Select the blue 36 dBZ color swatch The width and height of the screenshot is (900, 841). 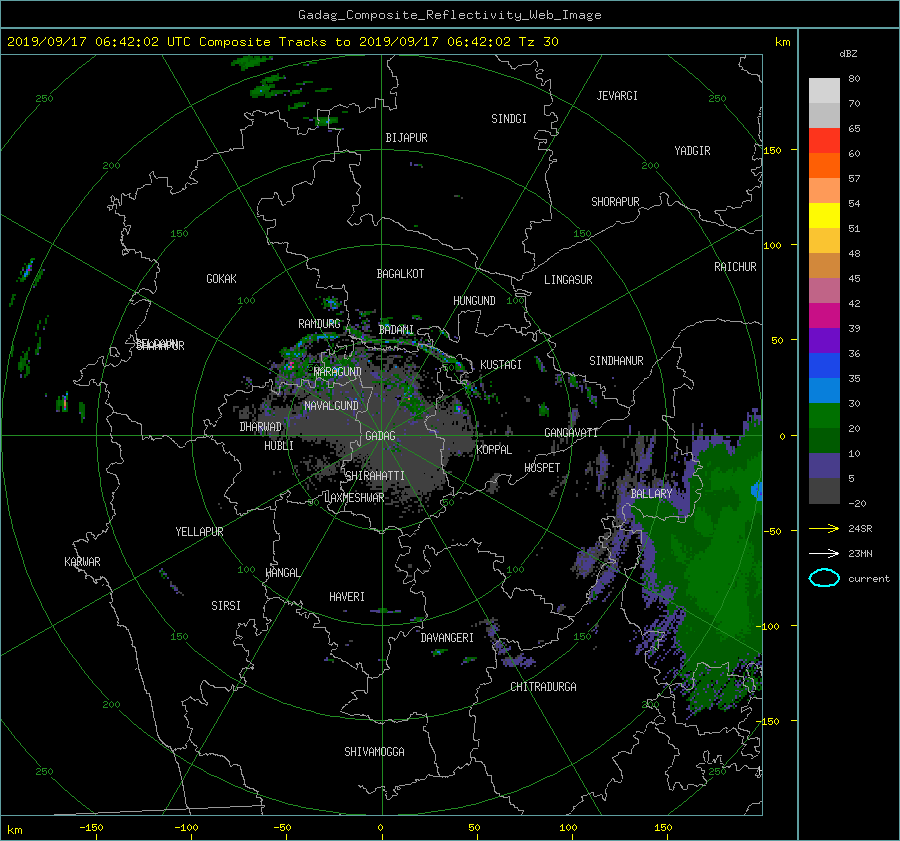(x=824, y=365)
